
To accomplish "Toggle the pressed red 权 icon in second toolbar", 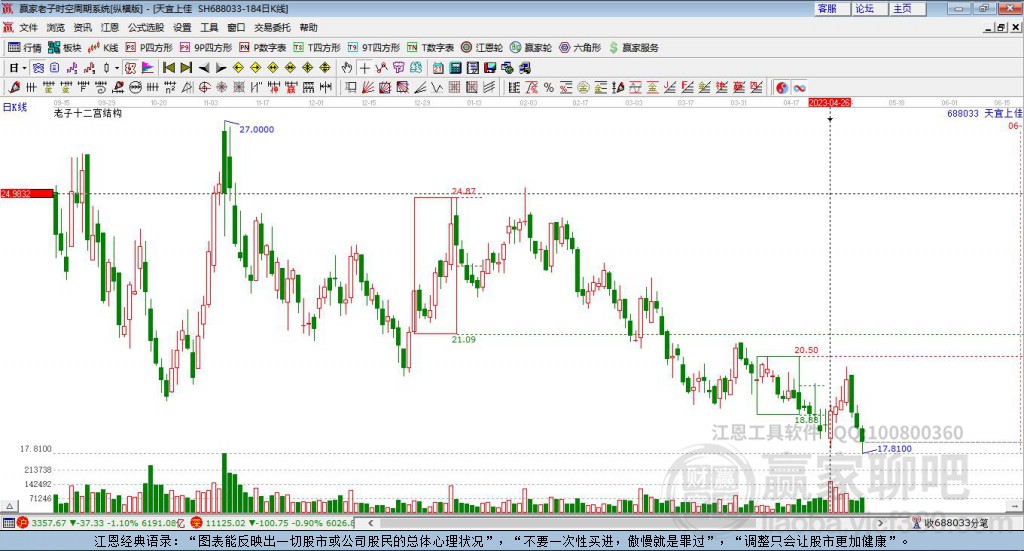I will click(x=131, y=68).
